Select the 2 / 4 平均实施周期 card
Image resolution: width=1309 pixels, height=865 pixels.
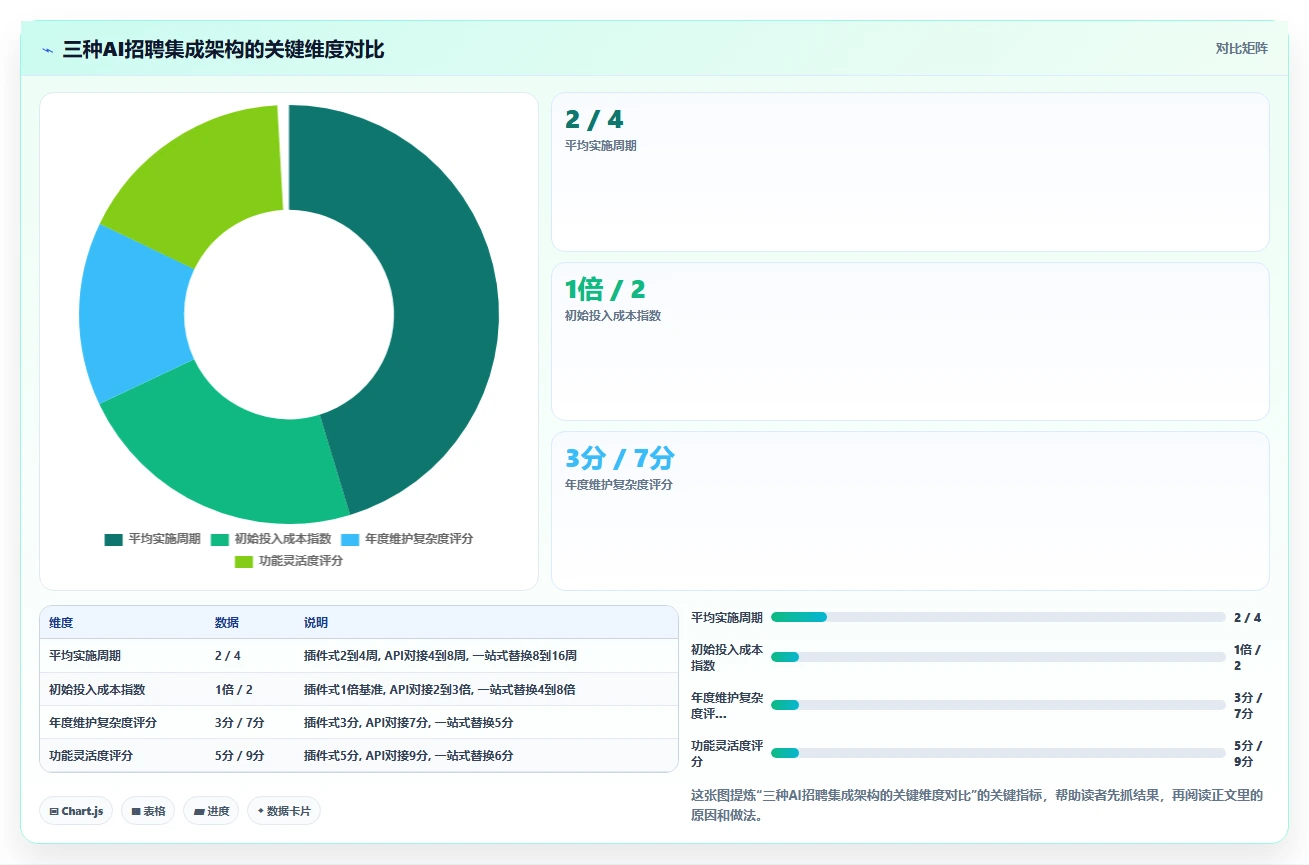910,172
